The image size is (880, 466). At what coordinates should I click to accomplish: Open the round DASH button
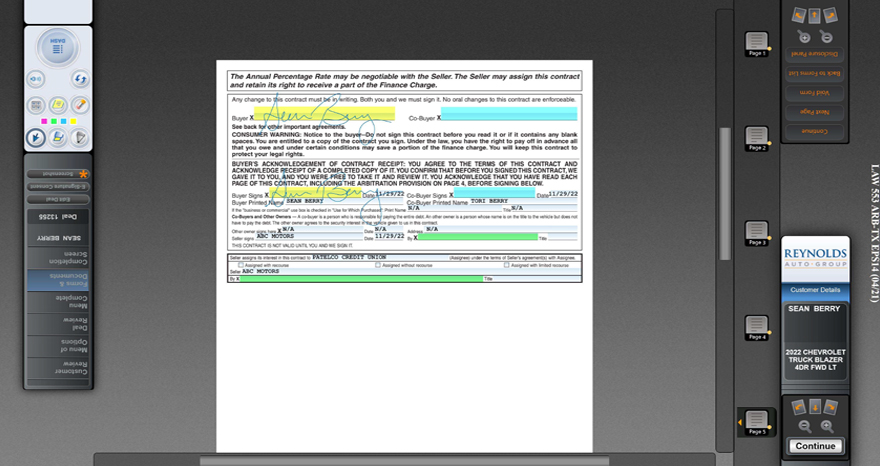(x=58, y=47)
